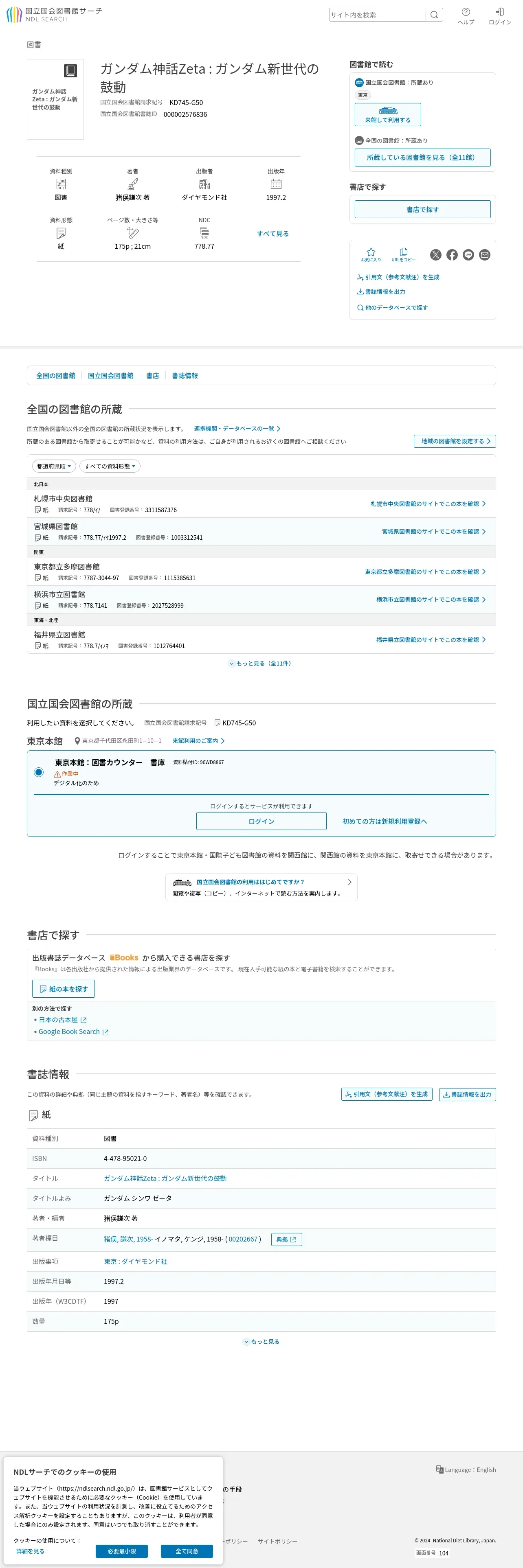523x1568 pixels.
Task: Open Google Book Search external link
Action: [x=74, y=1032]
